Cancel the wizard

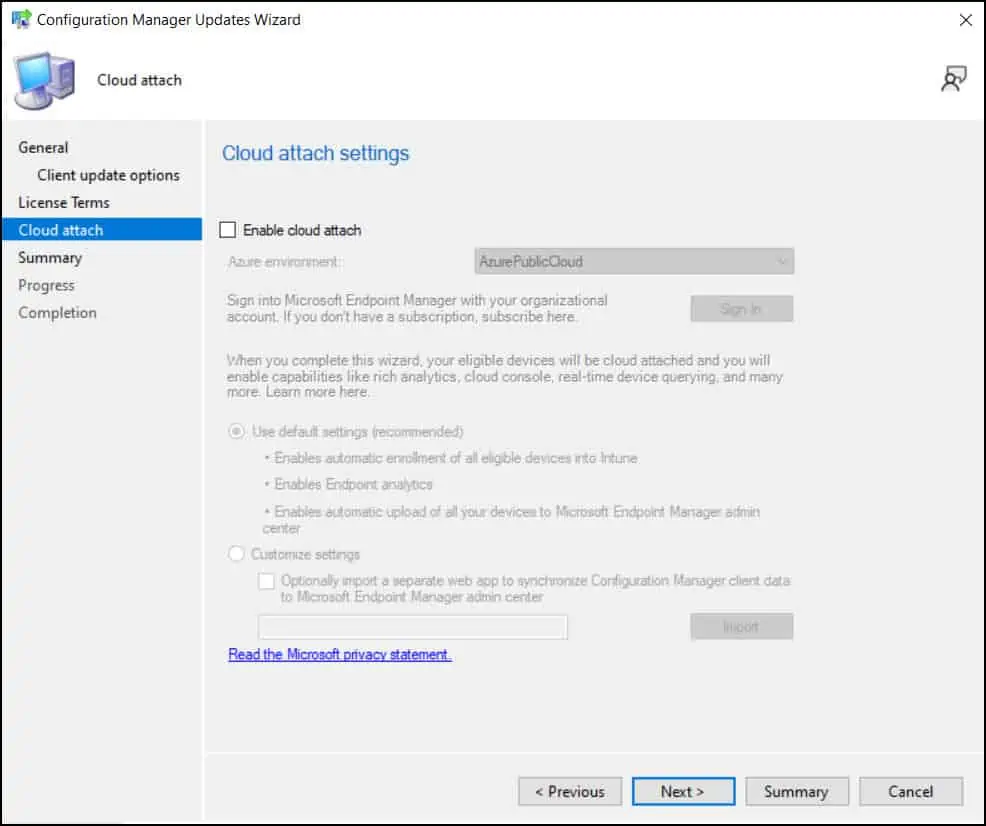[x=911, y=791]
